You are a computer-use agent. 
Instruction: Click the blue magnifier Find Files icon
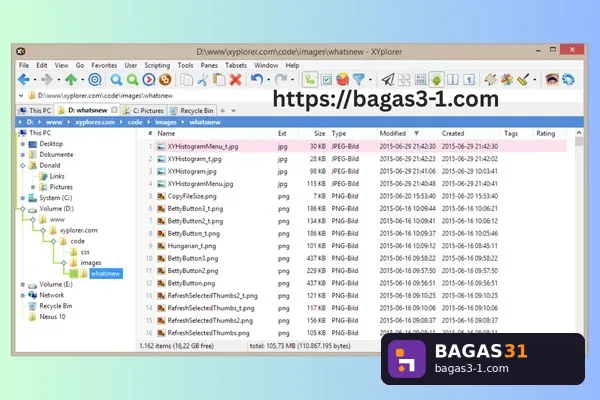pyautogui.click(x=116, y=80)
